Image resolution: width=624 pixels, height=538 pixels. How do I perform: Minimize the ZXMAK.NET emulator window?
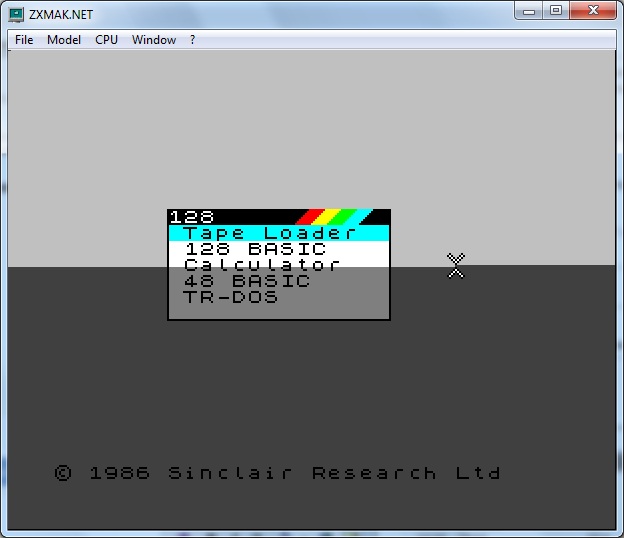click(531, 11)
